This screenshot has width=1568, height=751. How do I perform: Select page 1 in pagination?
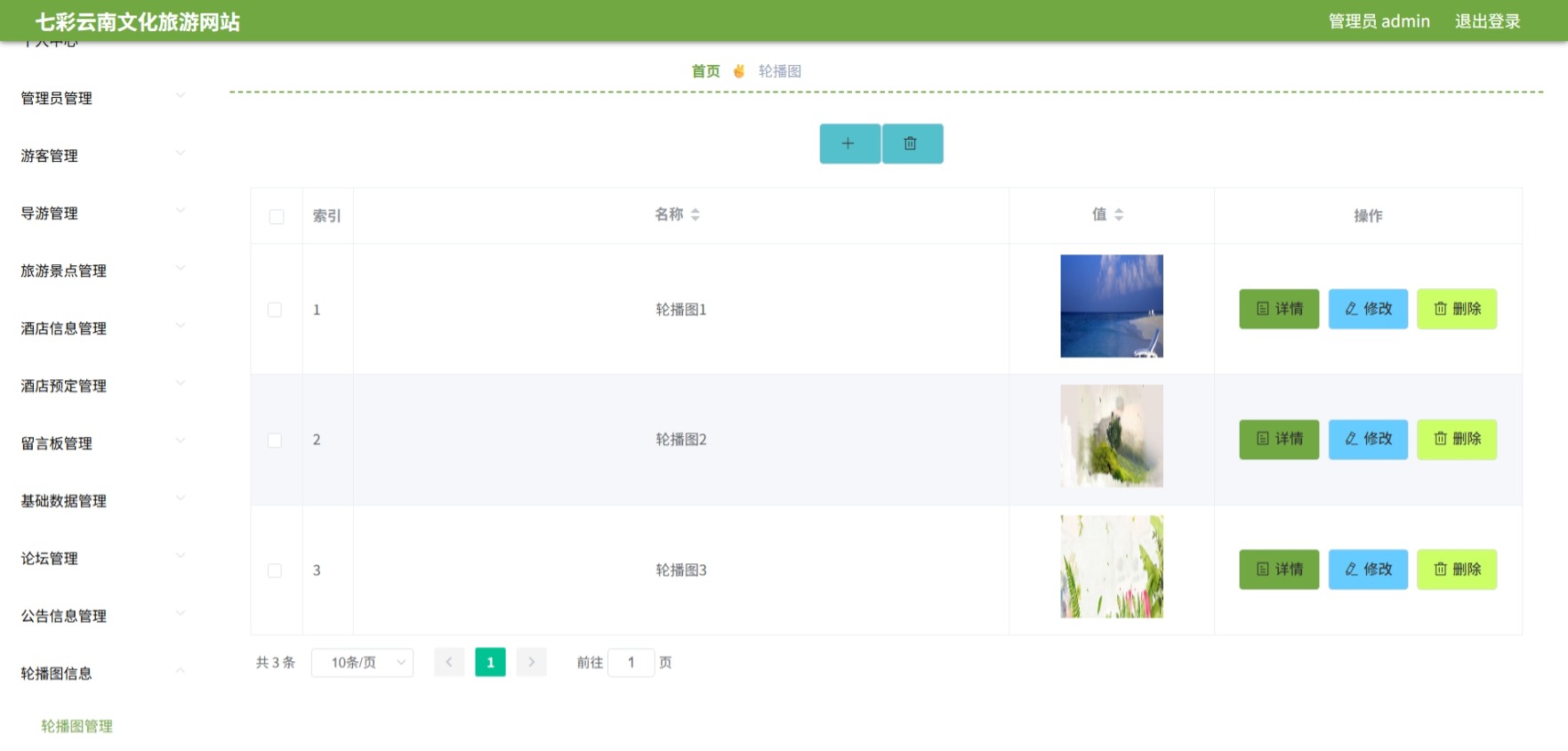[490, 662]
